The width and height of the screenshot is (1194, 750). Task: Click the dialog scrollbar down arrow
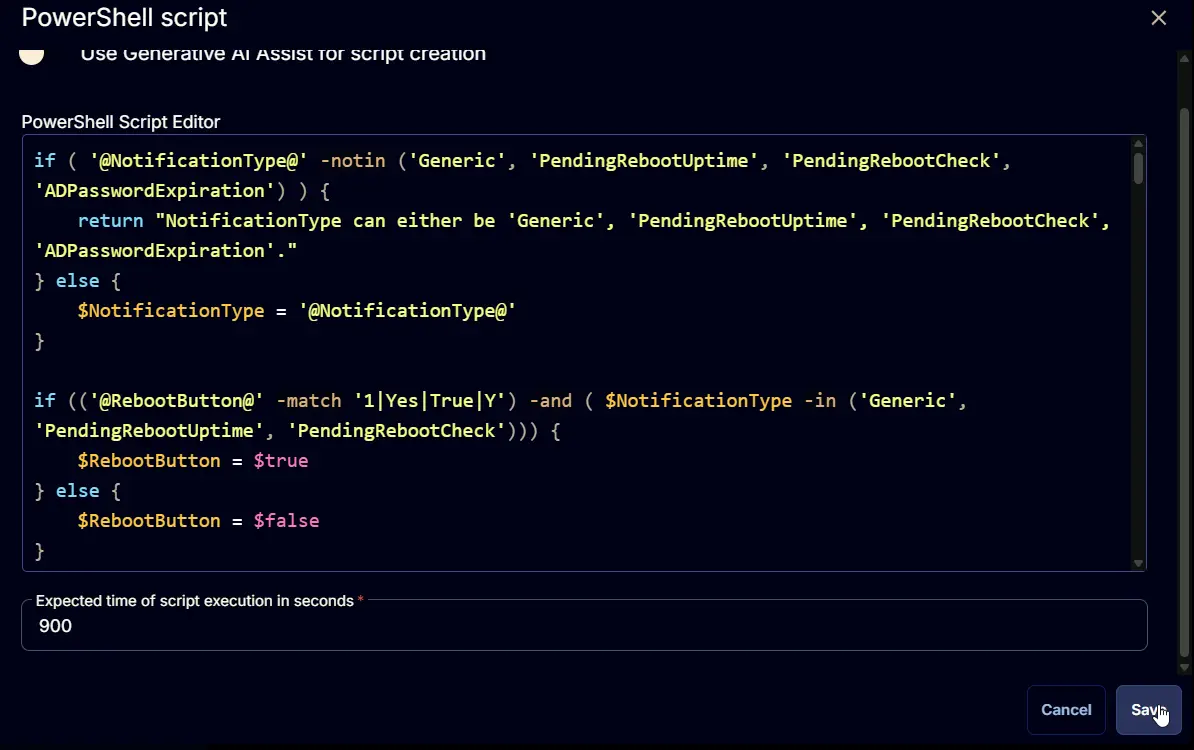pos(1184,668)
